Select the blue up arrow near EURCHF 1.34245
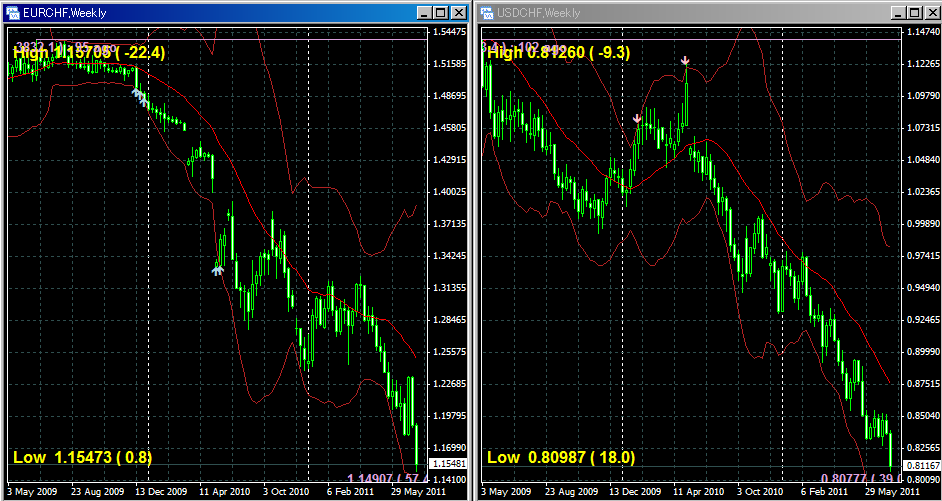The width and height of the screenshot is (942, 501). click(217, 269)
